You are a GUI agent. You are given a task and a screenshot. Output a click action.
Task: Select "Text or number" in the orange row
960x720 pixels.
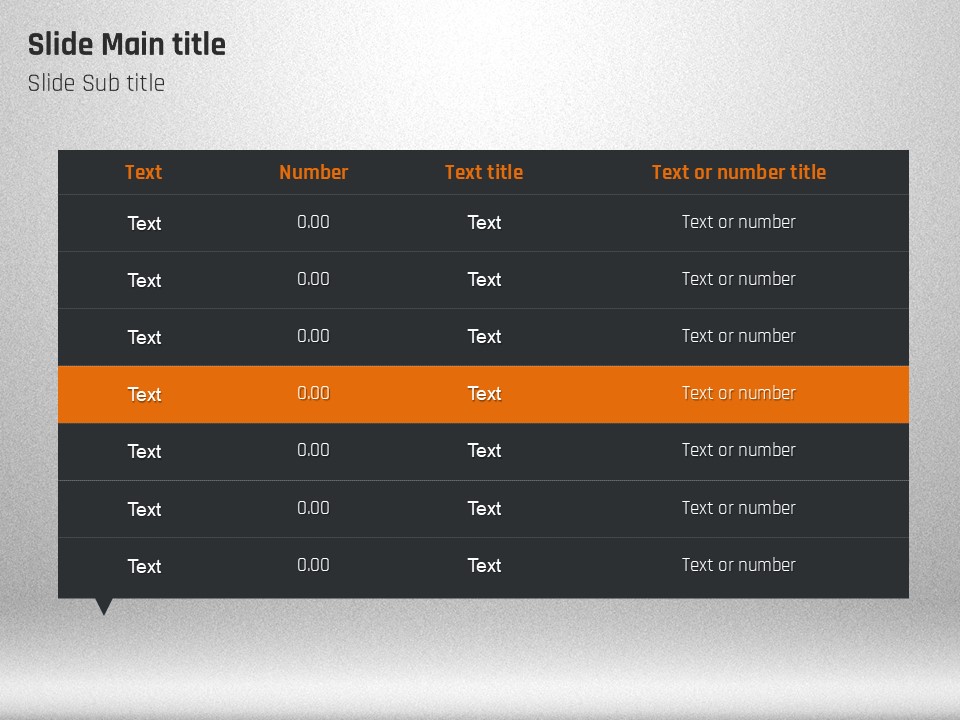(739, 393)
